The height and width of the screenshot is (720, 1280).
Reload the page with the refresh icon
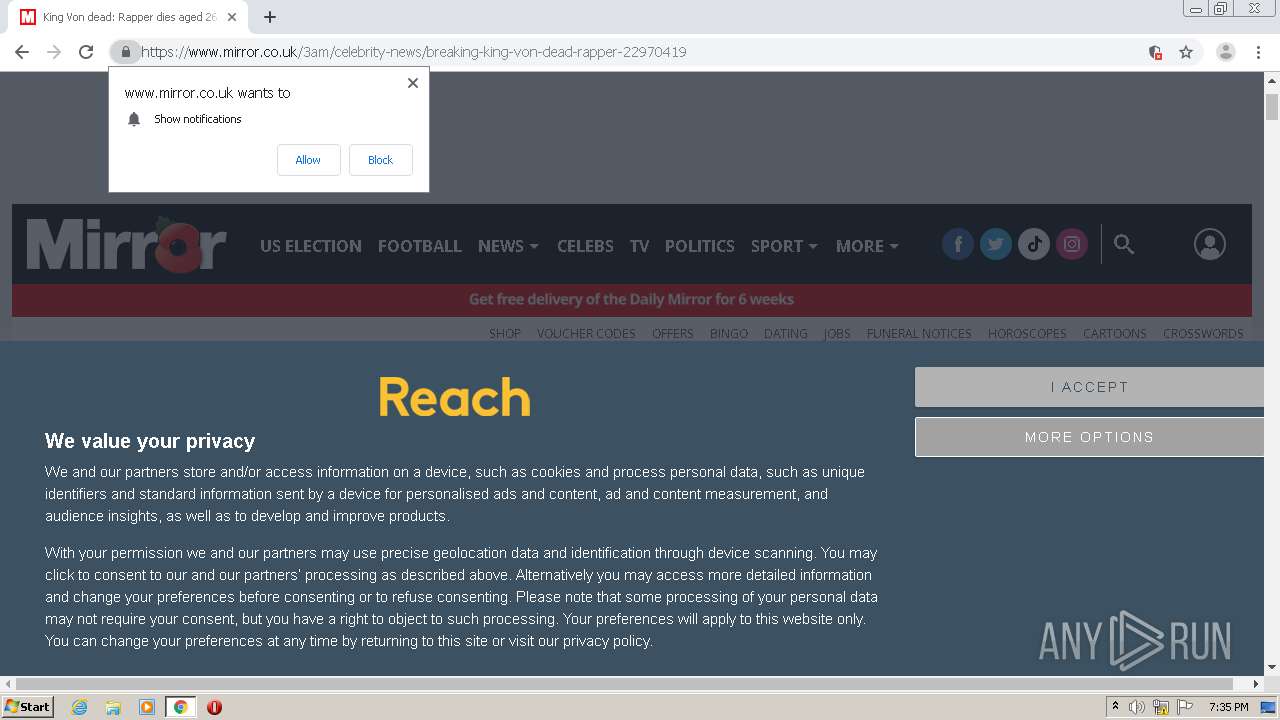tap(86, 52)
